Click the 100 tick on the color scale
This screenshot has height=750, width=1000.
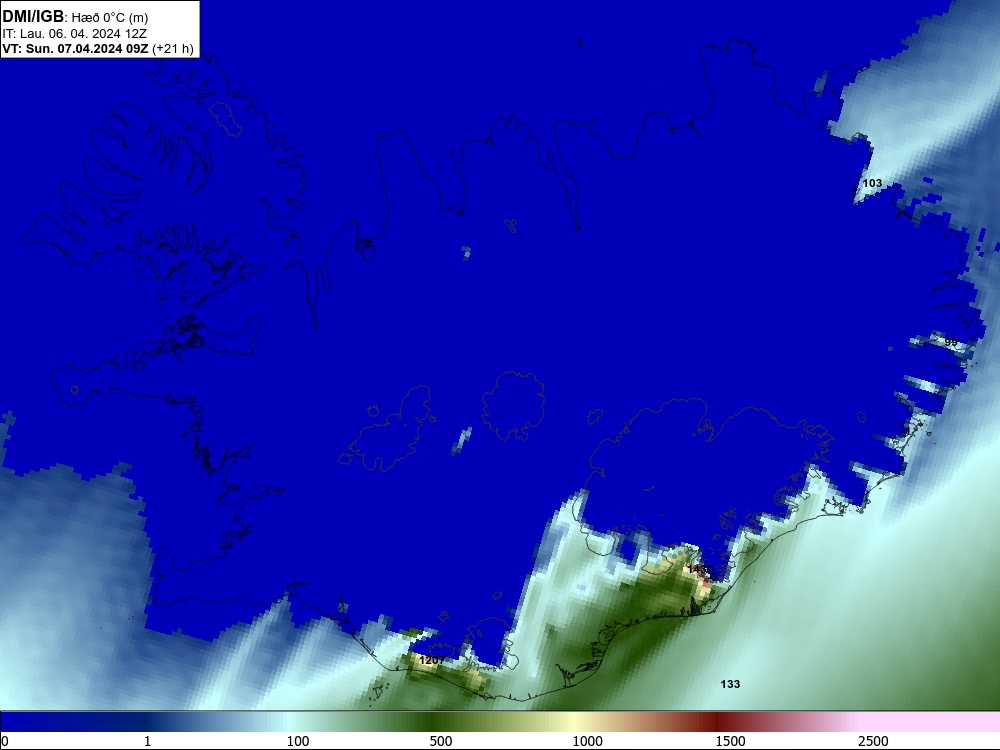(298, 741)
